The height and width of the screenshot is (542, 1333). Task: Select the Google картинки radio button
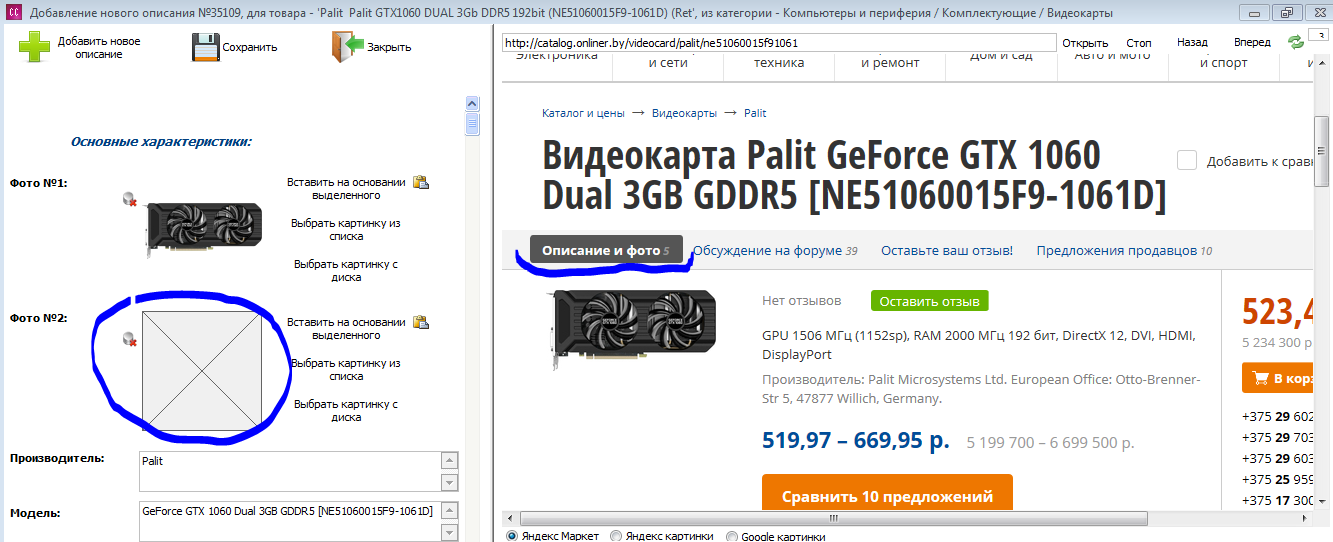pos(732,537)
